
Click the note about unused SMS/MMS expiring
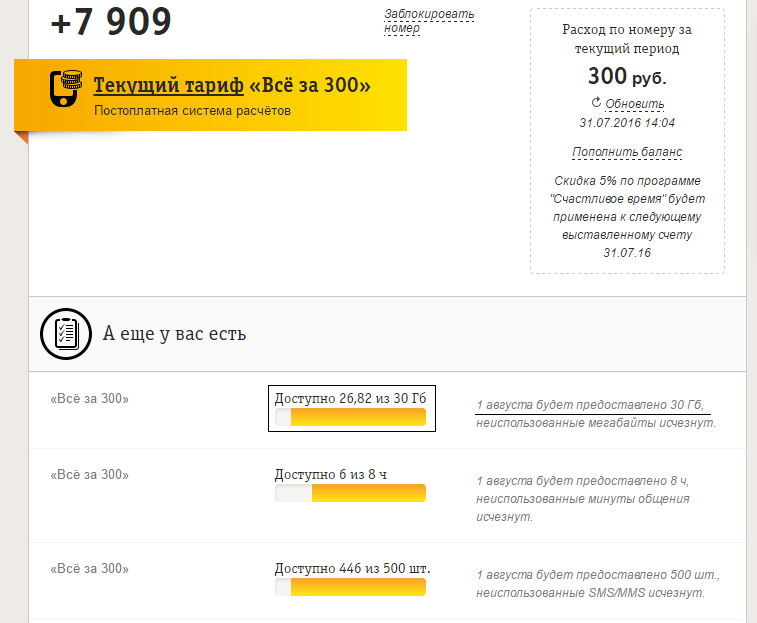(598, 584)
